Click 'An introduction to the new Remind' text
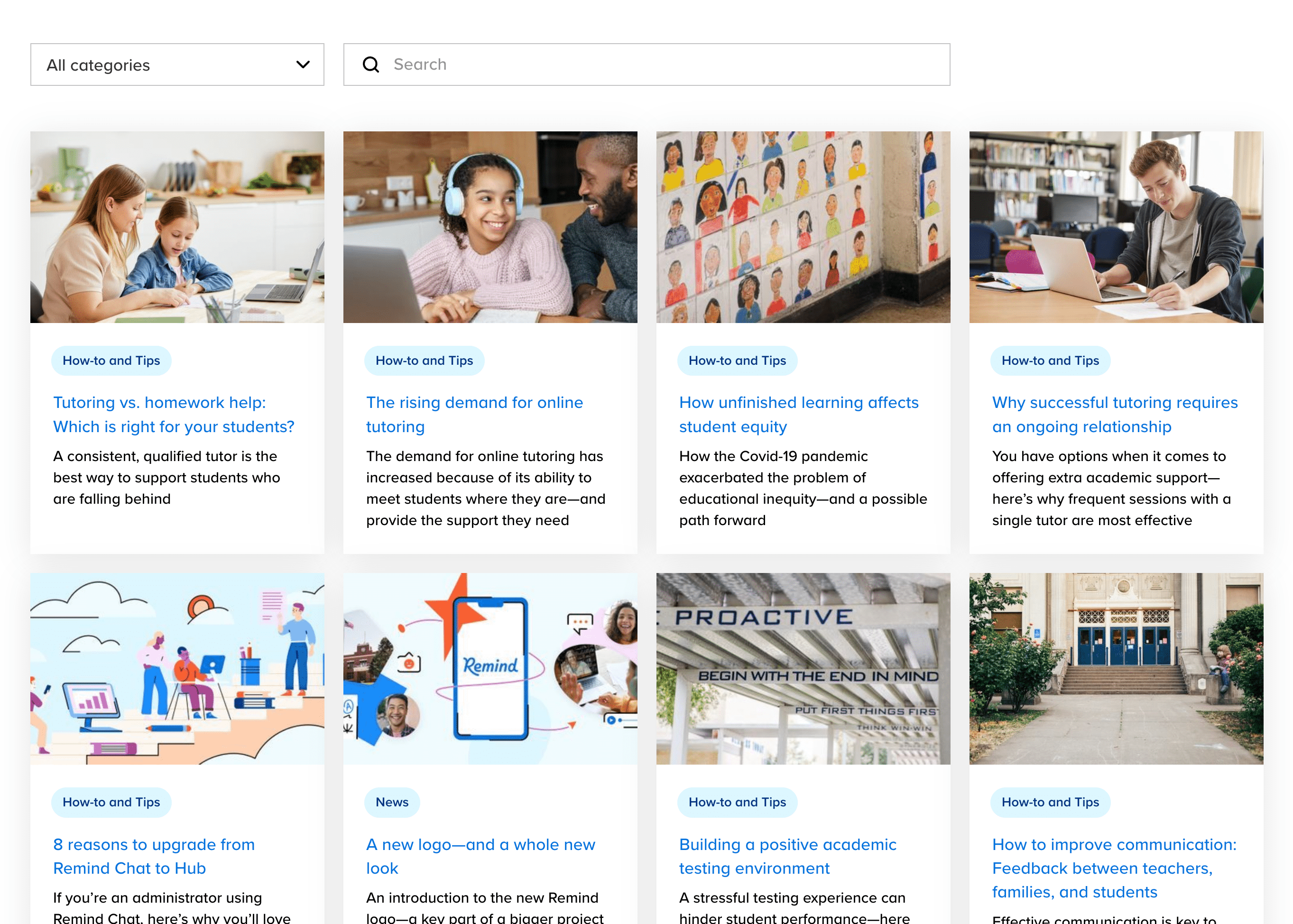The width and height of the screenshot is (1293, 924). click(485, 907)
